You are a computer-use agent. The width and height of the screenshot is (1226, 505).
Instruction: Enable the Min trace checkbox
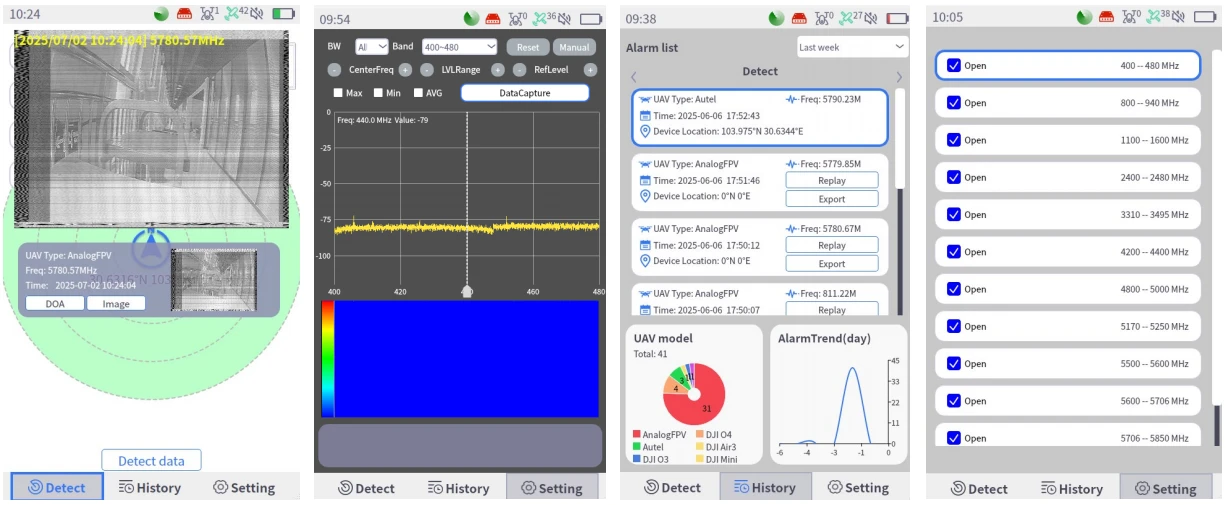point(379,93)
